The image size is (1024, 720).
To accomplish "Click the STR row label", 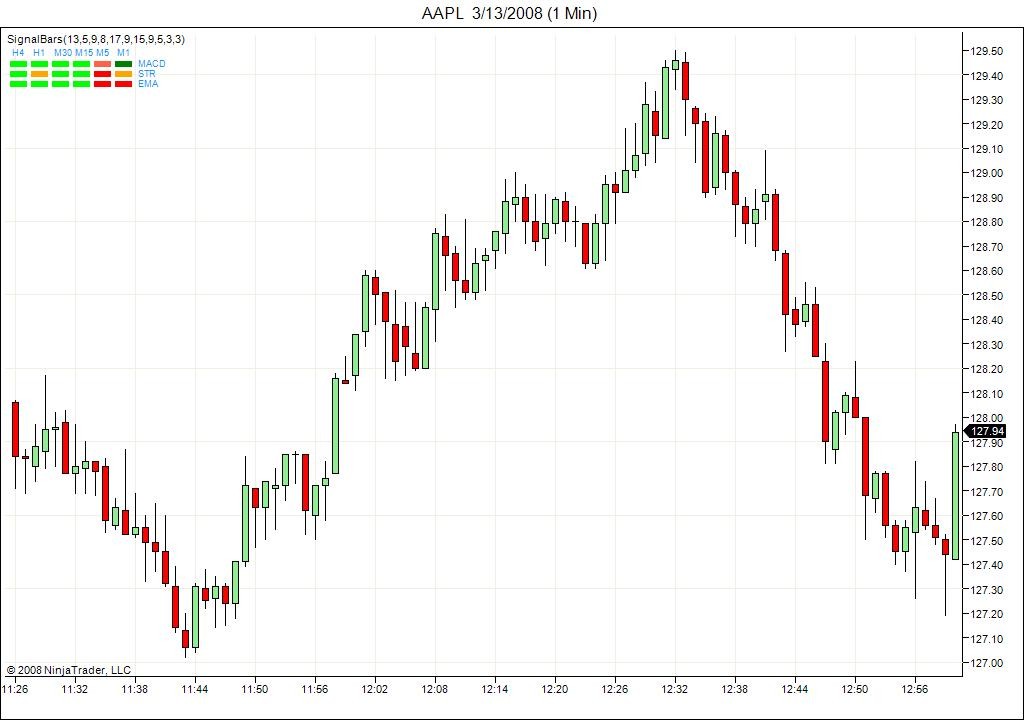I will [x=146, y=74].
